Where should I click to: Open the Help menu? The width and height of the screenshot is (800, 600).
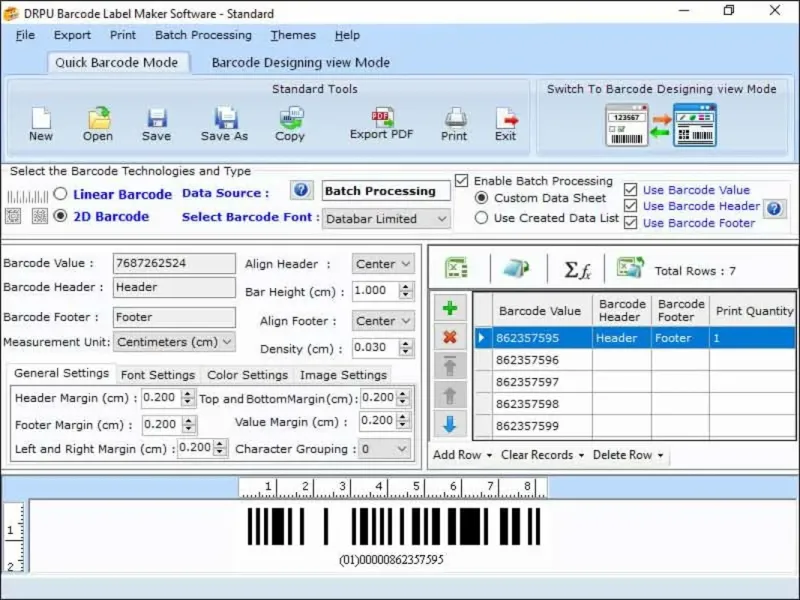point(347,35)
